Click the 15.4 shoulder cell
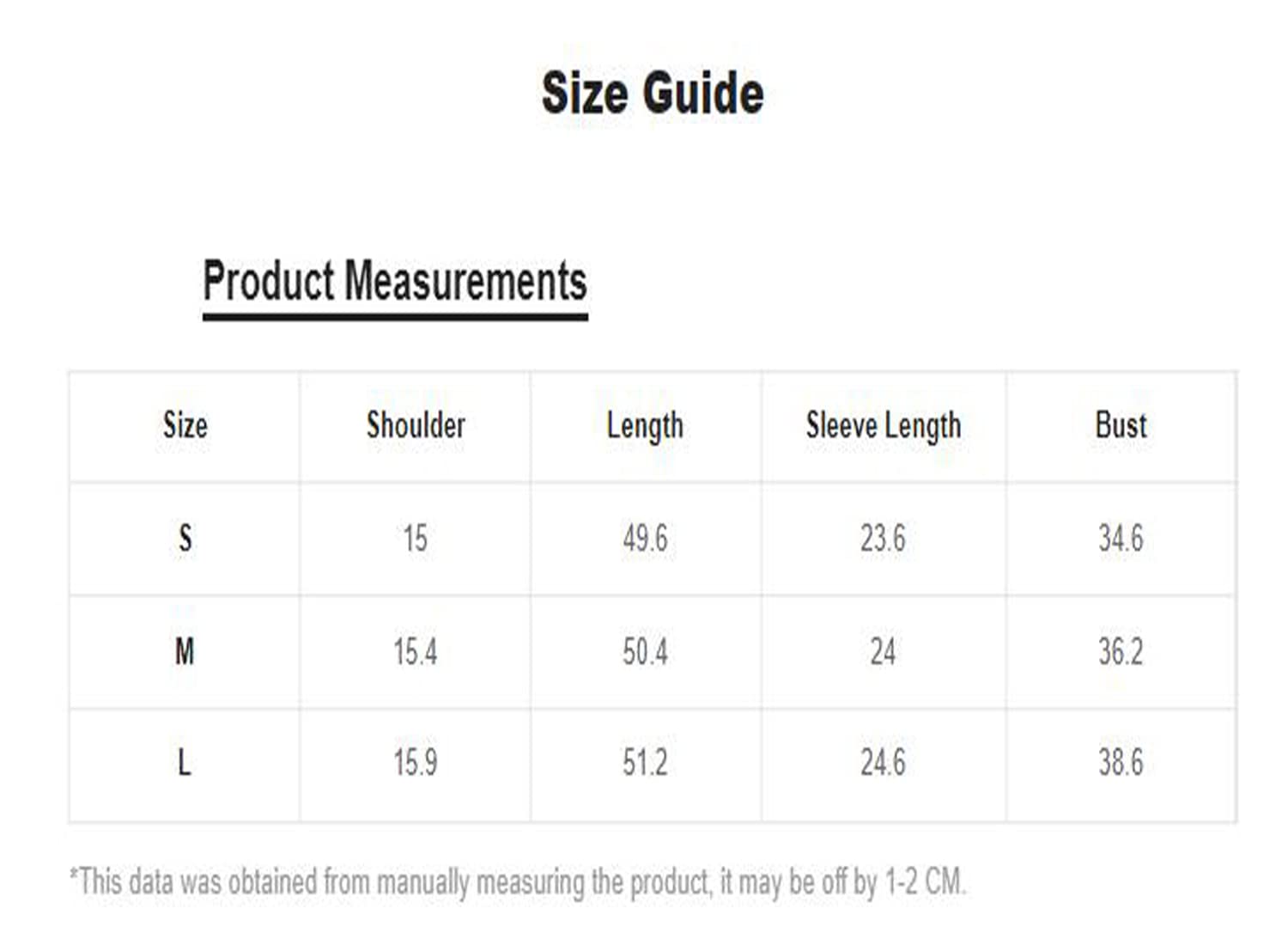1288x945 pixels. (416, 651)
